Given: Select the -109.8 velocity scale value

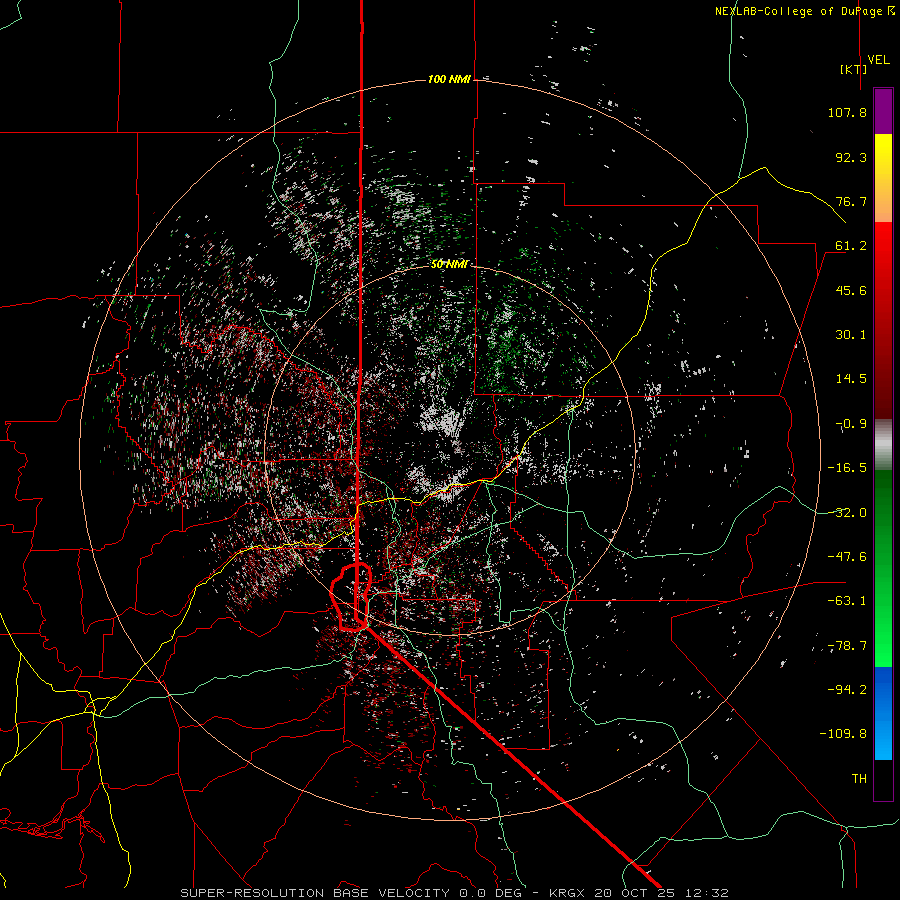Looking at the screenshot, I should (843, 734).
